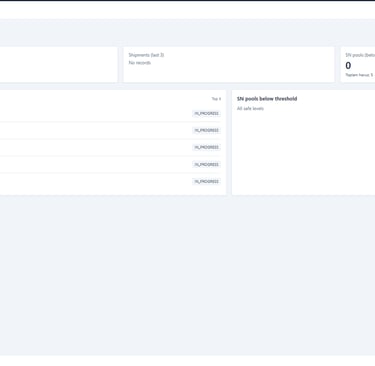
Task: Open the Shipments (last 3) card
Action: click(229, 64)
